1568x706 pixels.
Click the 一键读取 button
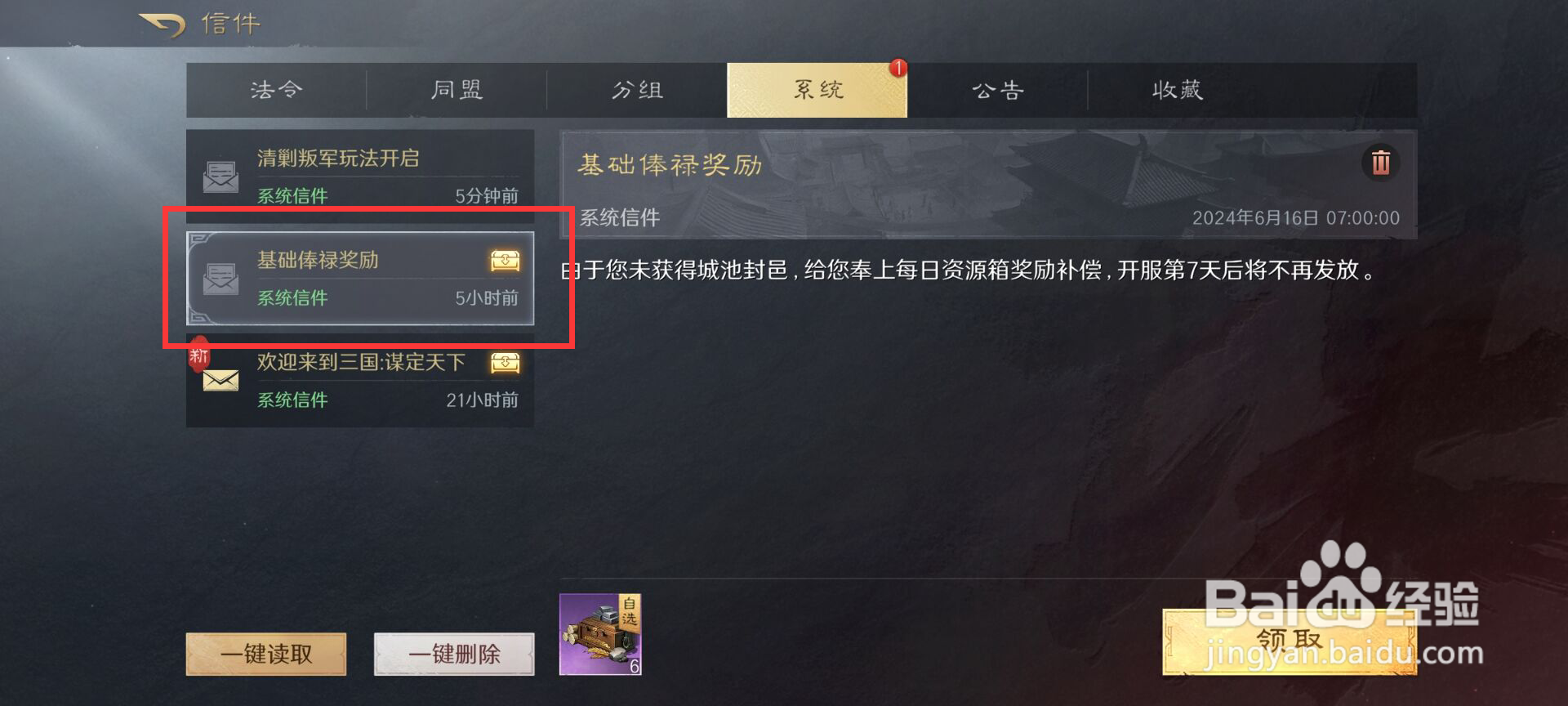(x=266, y=654)
